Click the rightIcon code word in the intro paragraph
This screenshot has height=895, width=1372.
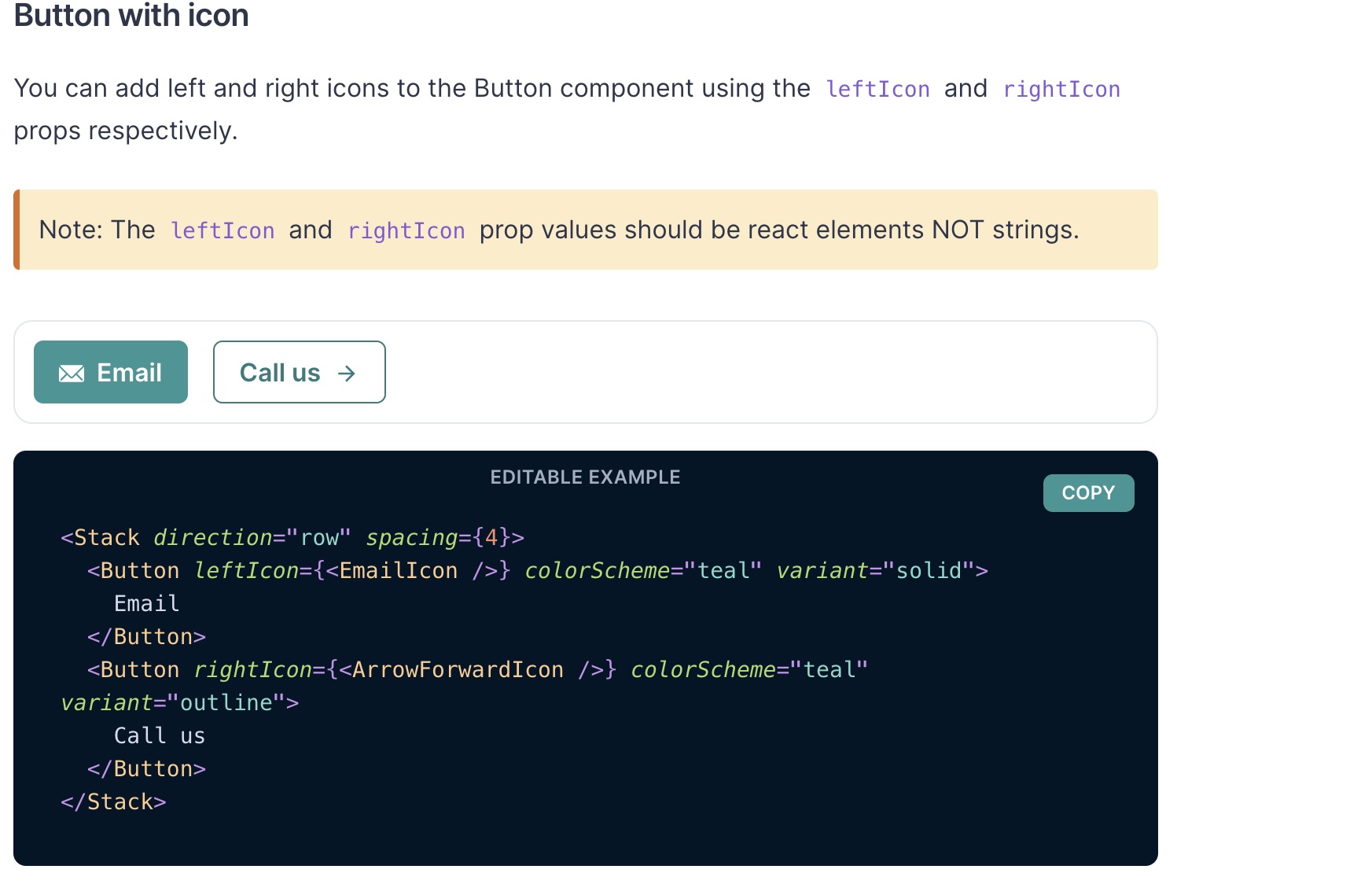click(1061, 90)
